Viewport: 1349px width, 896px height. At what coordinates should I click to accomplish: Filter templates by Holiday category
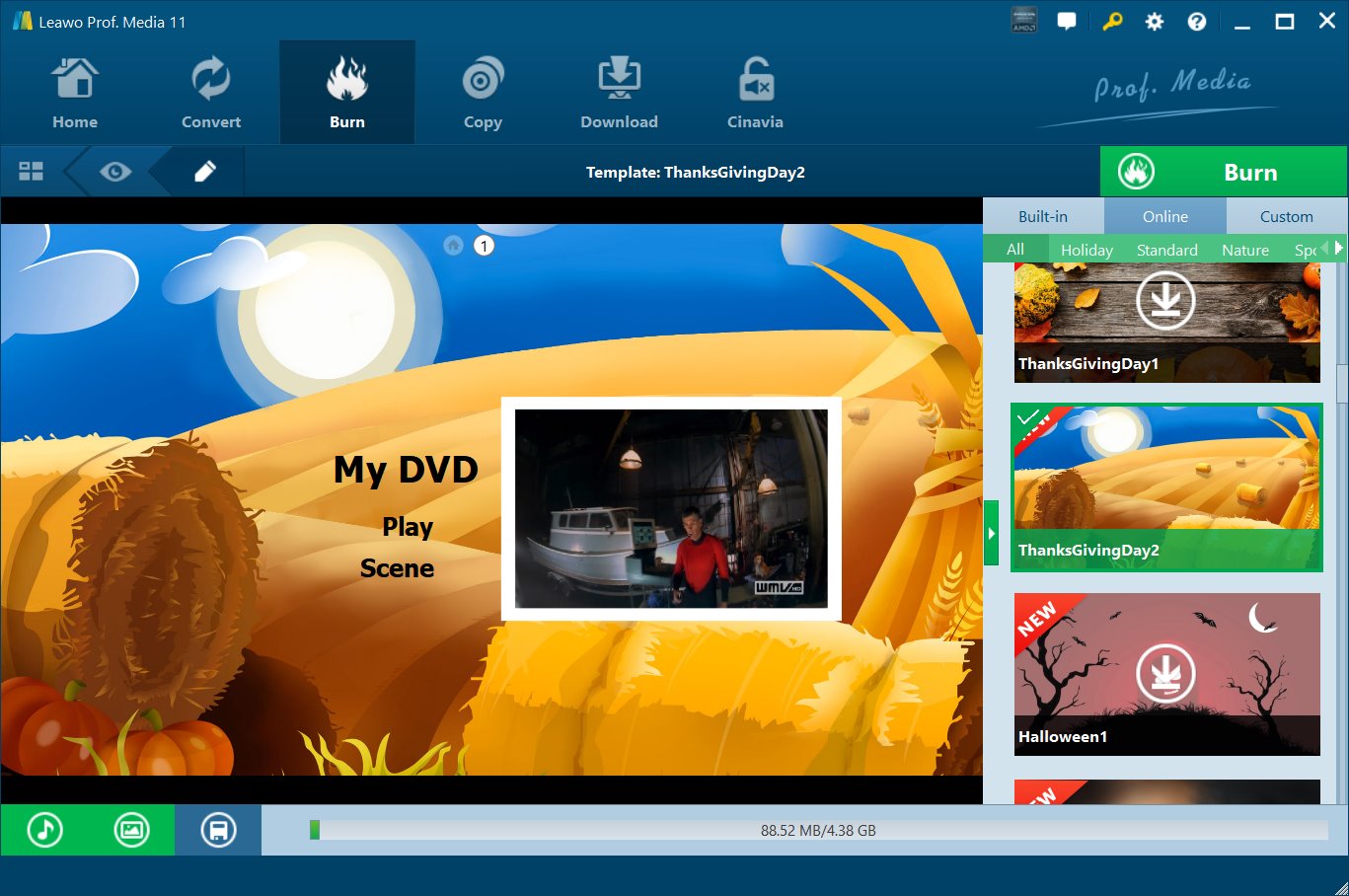pos(1087,250)
